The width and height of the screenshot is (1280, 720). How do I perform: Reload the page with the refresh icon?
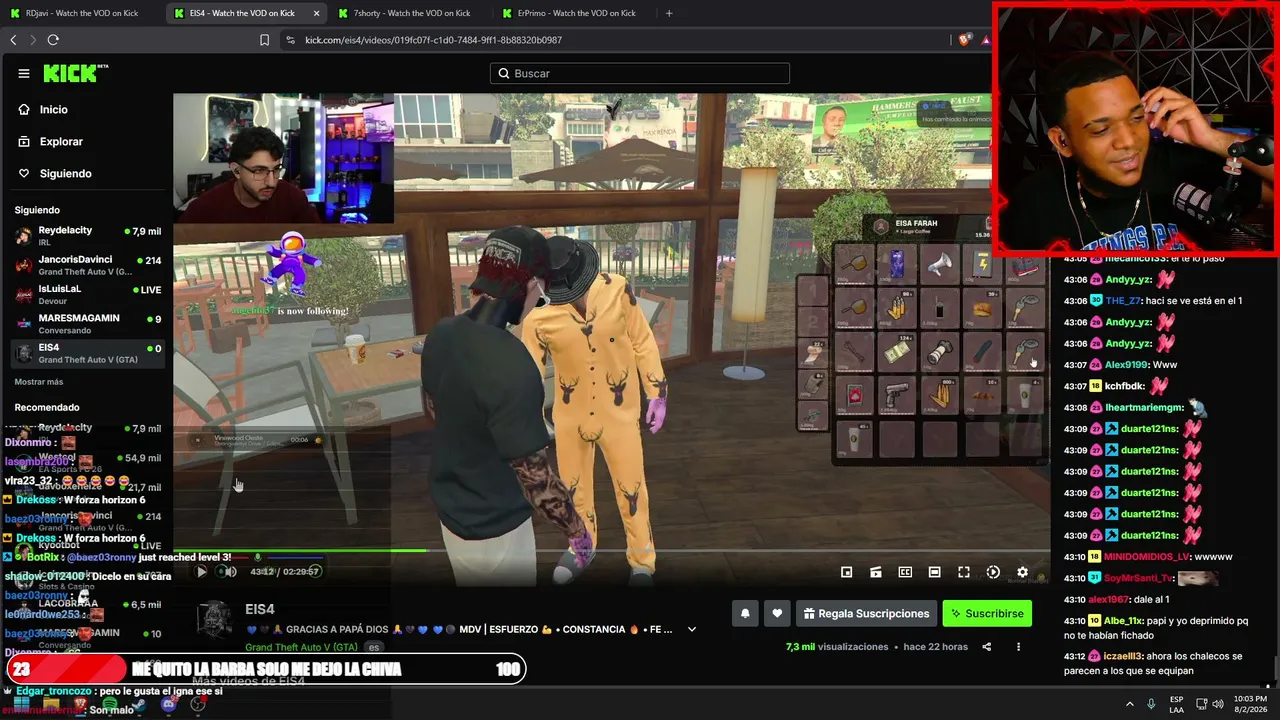point(53,40)
